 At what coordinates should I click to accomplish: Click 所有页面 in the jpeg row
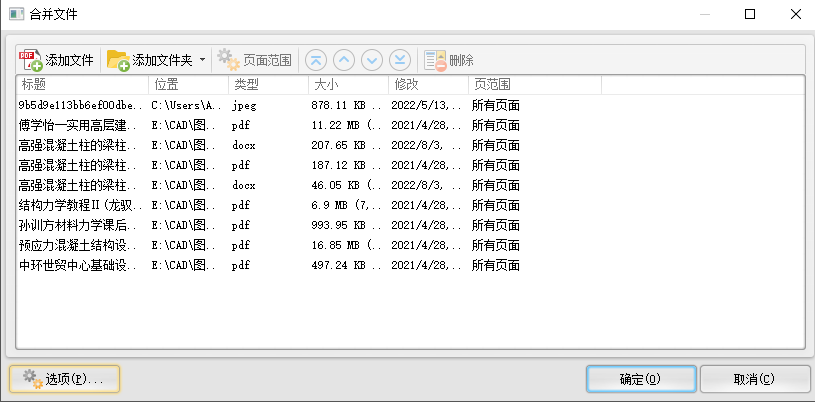(495, 106)
